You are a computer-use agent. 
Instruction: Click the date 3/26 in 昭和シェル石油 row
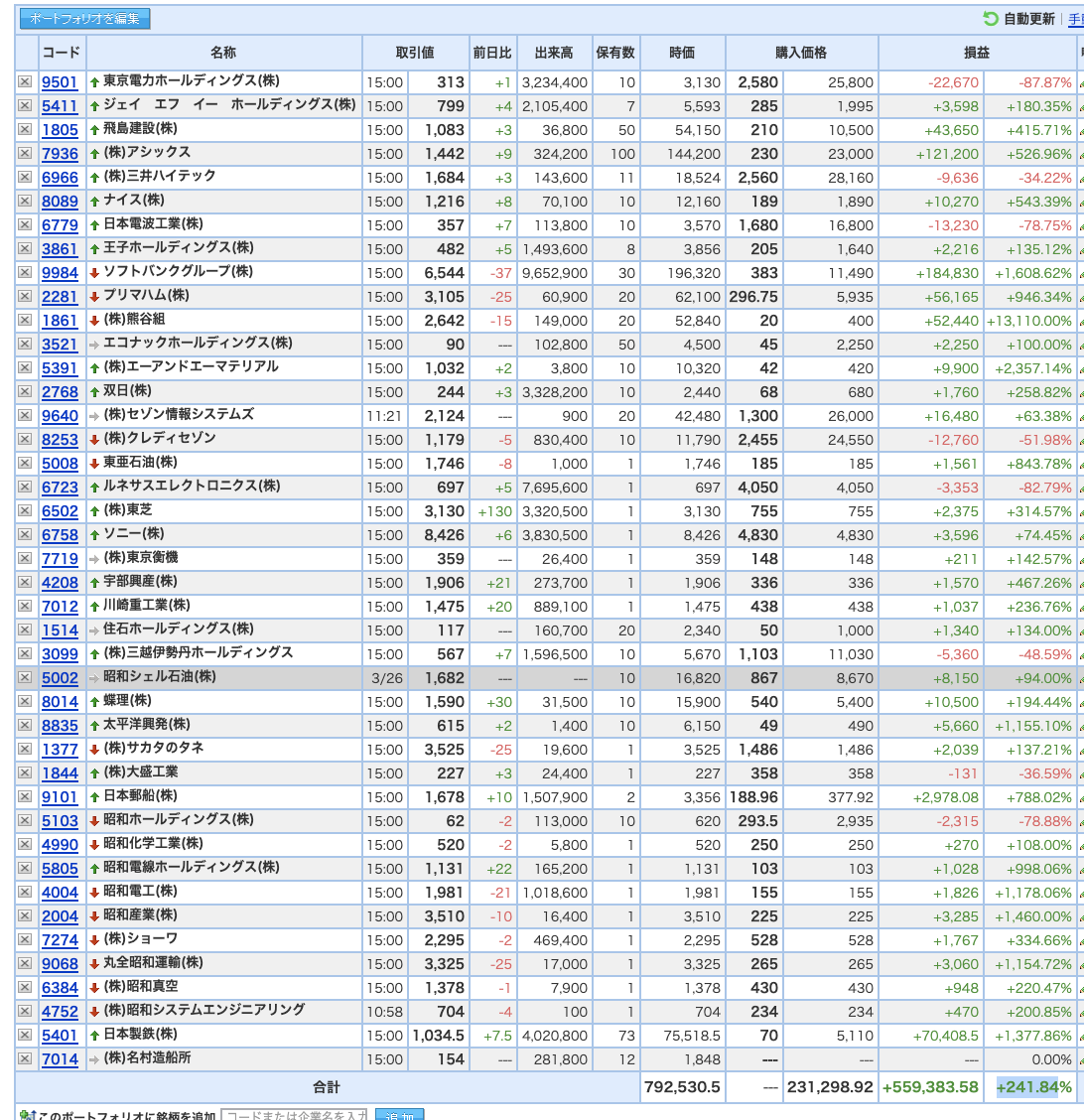(x=386, y=678)
